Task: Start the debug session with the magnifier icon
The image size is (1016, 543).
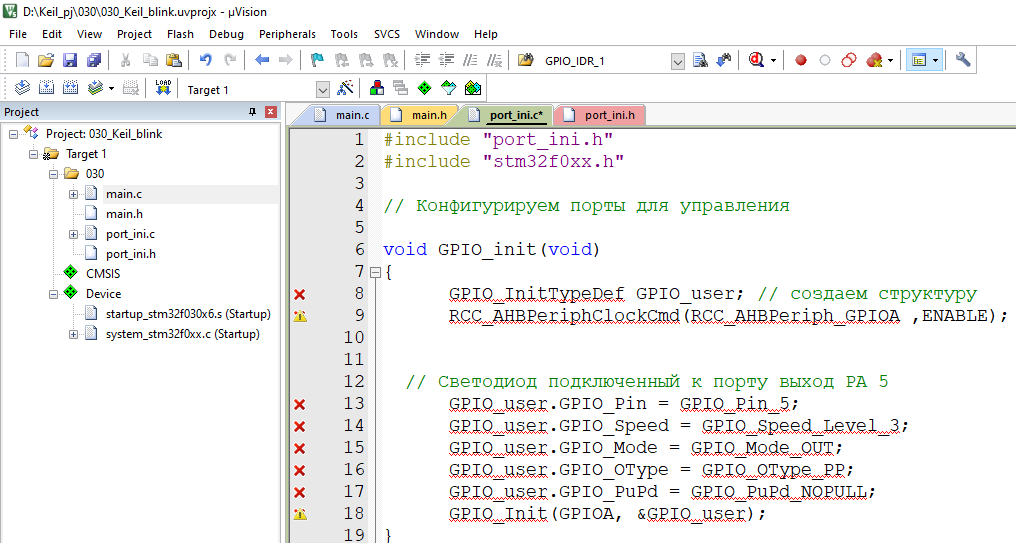Action: coord(756,60)
